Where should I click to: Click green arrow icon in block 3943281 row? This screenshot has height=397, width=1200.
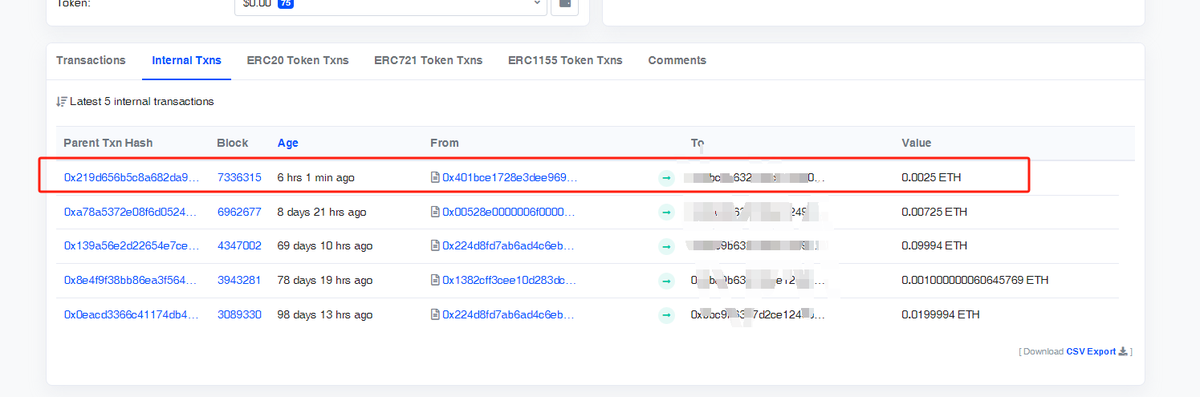(x=666, y=280)
